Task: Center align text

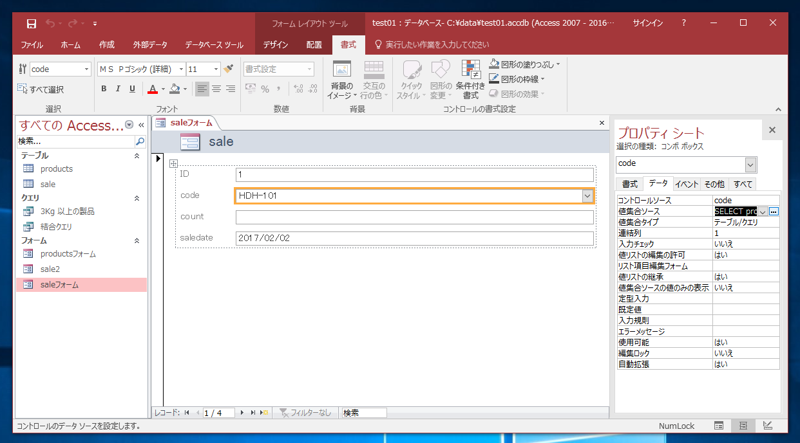Action: pos(216,89)
